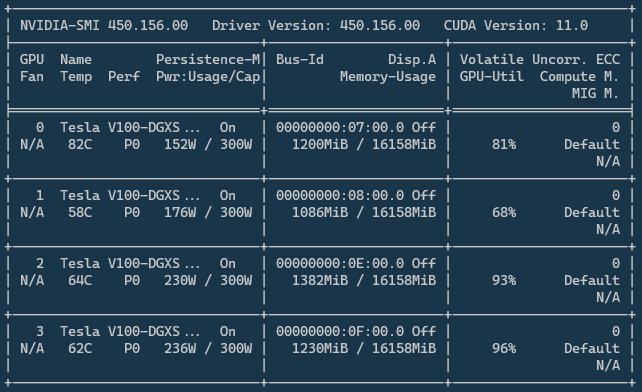Click the 1200MiB / 16158MiB memory usage

click(x=364, y=145)
